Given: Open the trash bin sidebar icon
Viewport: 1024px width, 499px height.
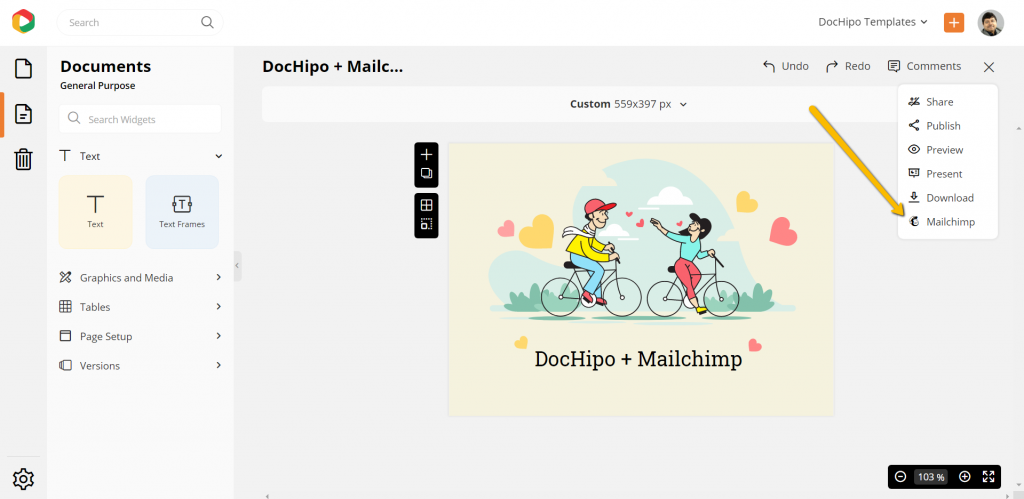Looking at the screenshot, I should click(24, 159).
